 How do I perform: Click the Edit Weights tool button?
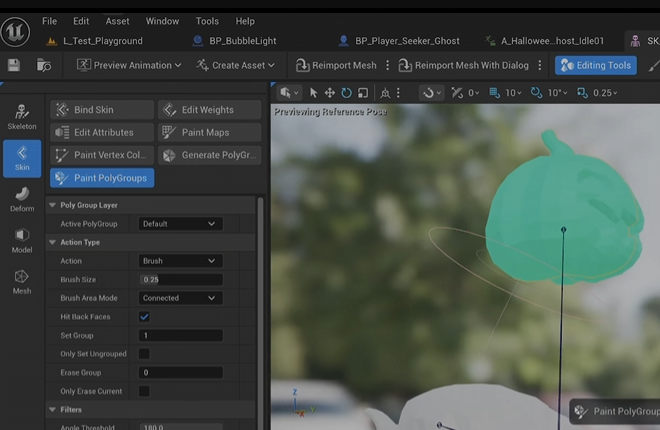pos(210,110)
